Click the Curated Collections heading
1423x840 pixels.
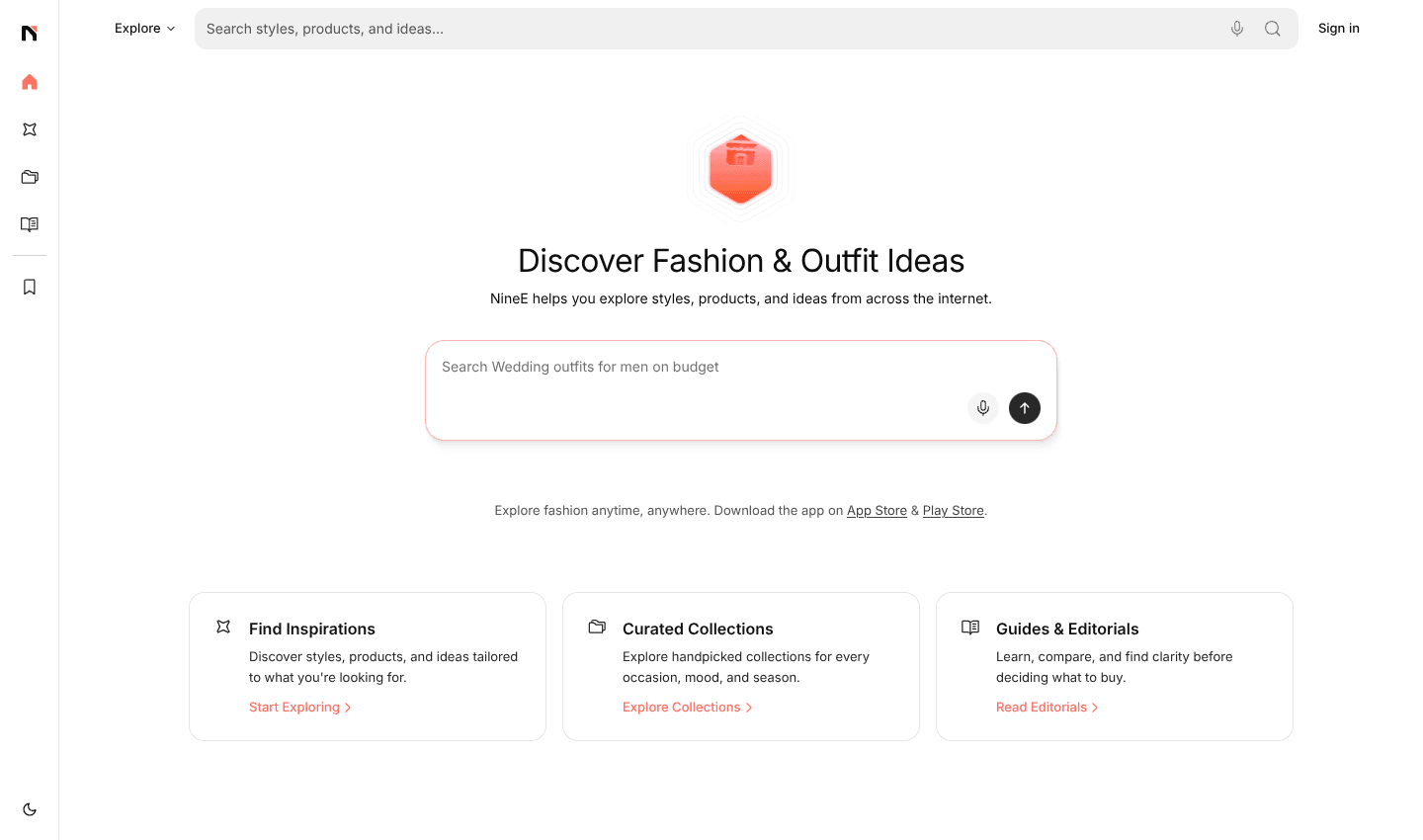pos(698,629)
